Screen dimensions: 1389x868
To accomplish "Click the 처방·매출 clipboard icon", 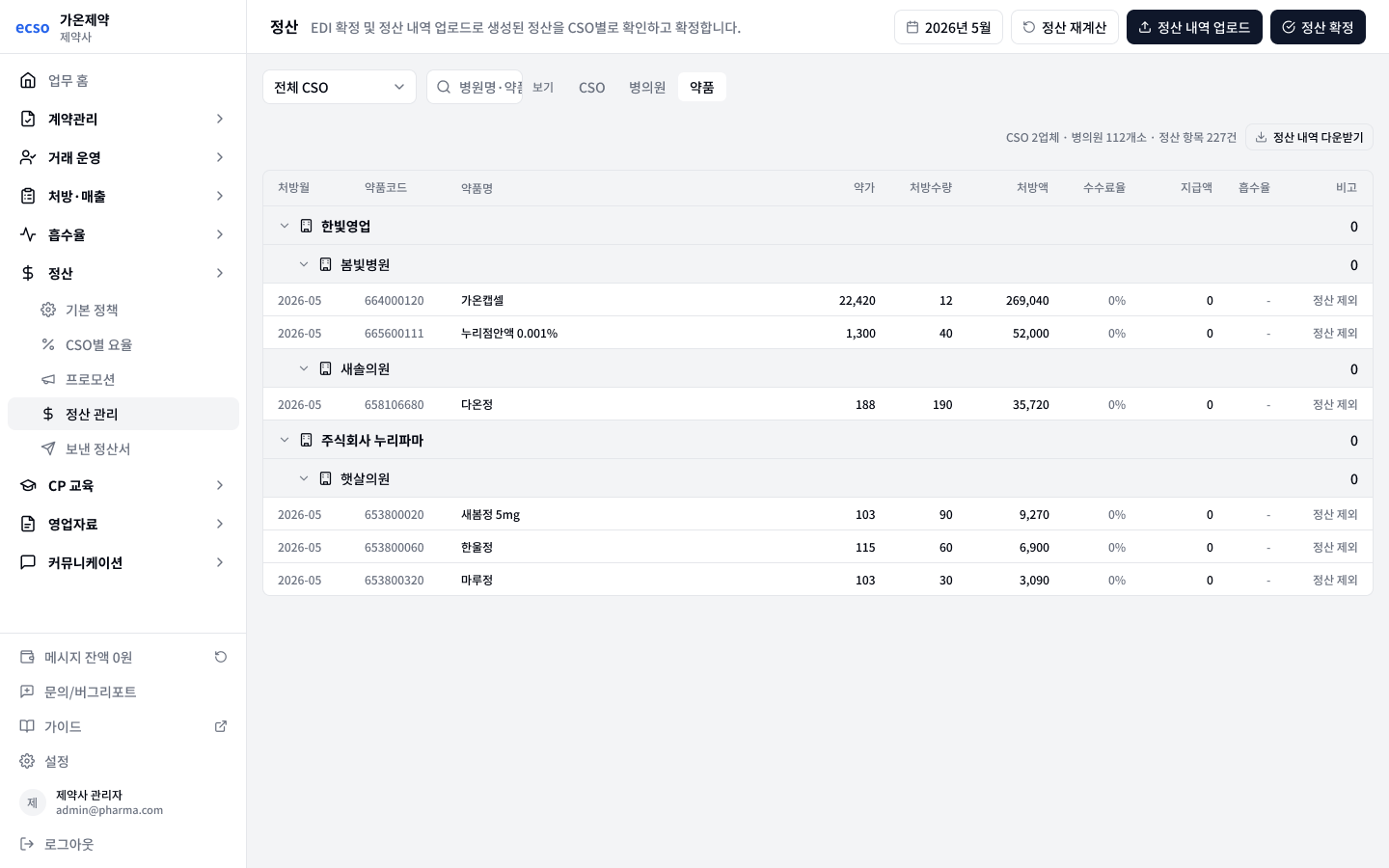I will click(x=28, y=196).
